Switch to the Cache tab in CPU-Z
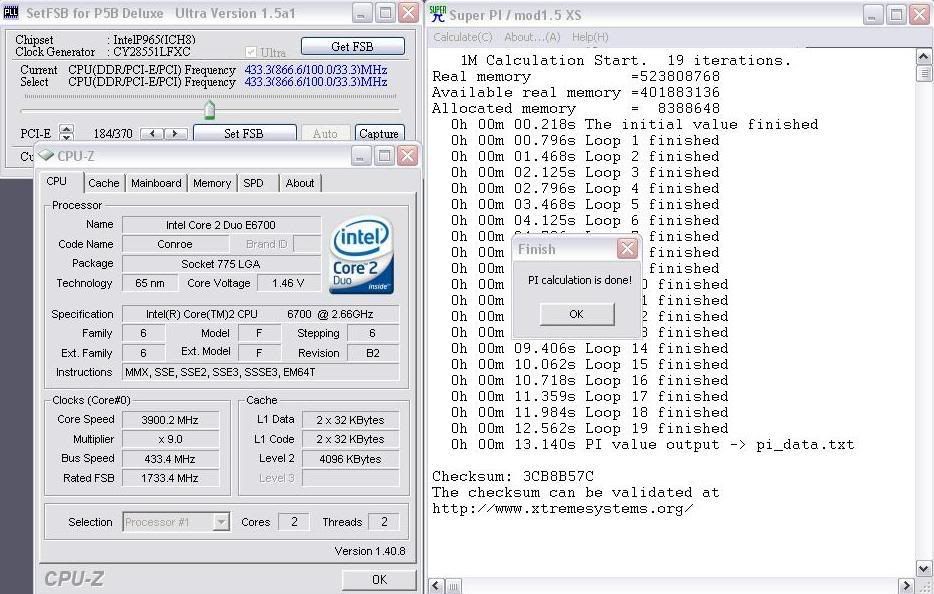934x594 pixels. [x=104, y=183]
